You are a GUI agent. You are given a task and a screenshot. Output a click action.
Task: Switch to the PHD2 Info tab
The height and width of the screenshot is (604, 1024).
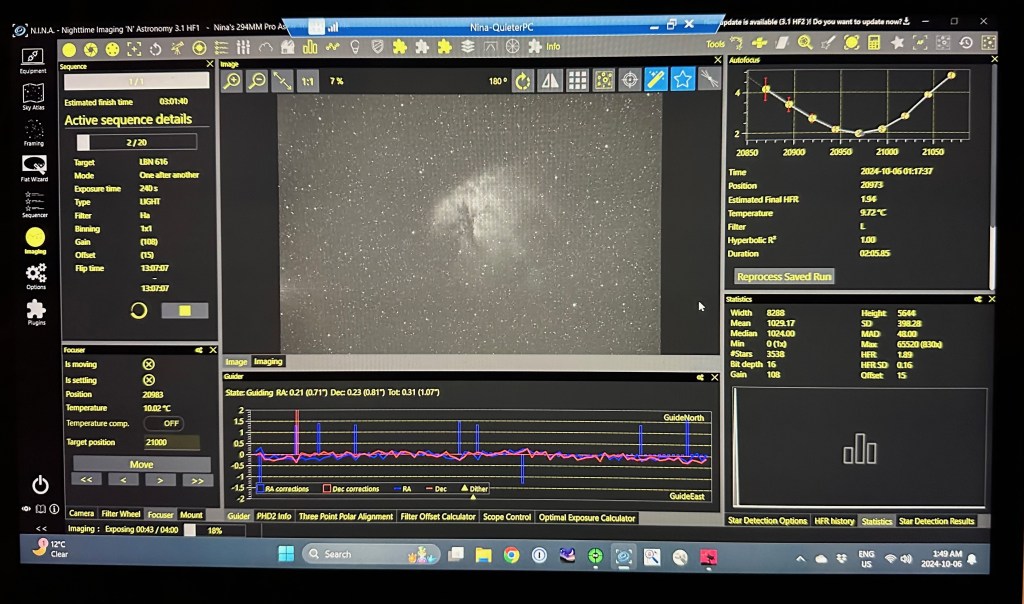(273, 517)
